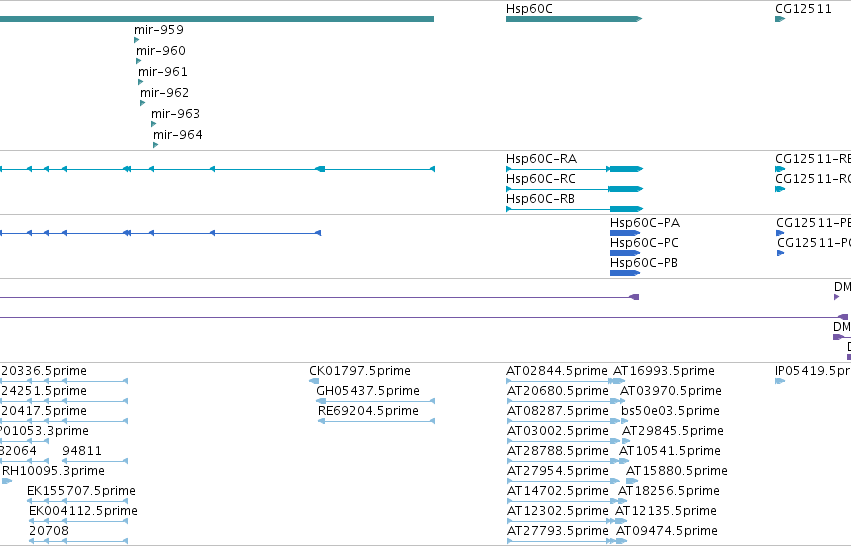Select the CG12511 gene feature
The image size is (851, 546).
pyautogui.click(x=780, y=19)
